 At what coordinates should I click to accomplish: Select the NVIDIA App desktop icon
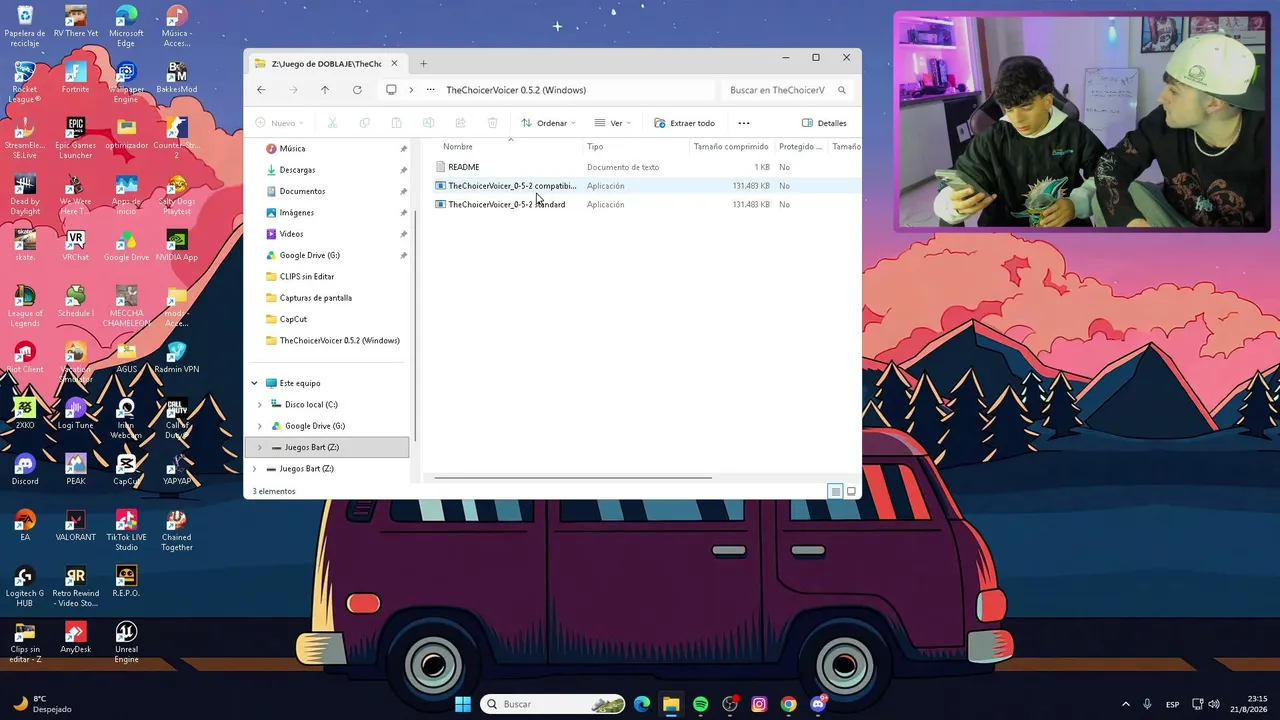[x=177, y=246]
